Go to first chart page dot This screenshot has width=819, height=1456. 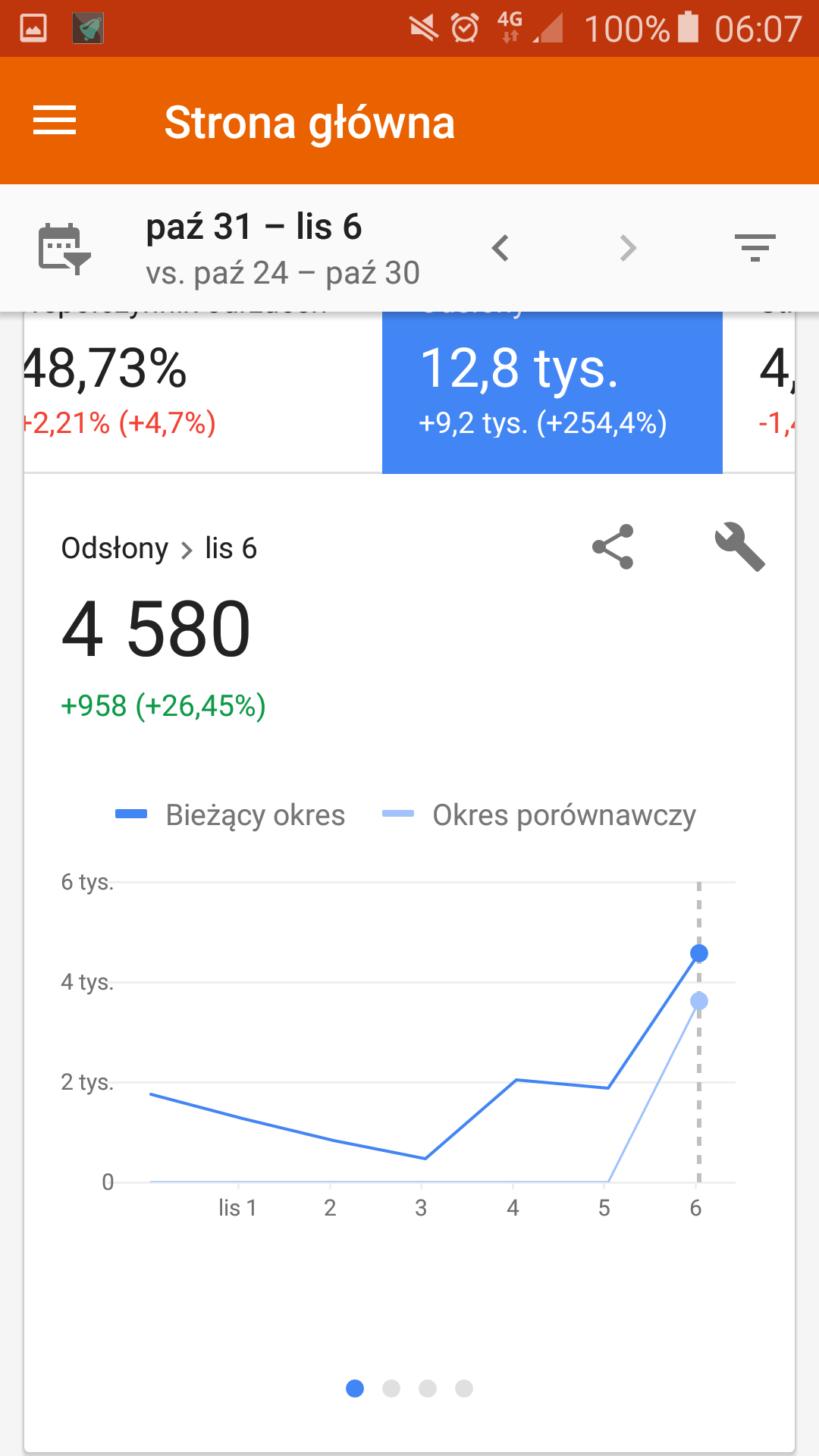coord(355,1389)
